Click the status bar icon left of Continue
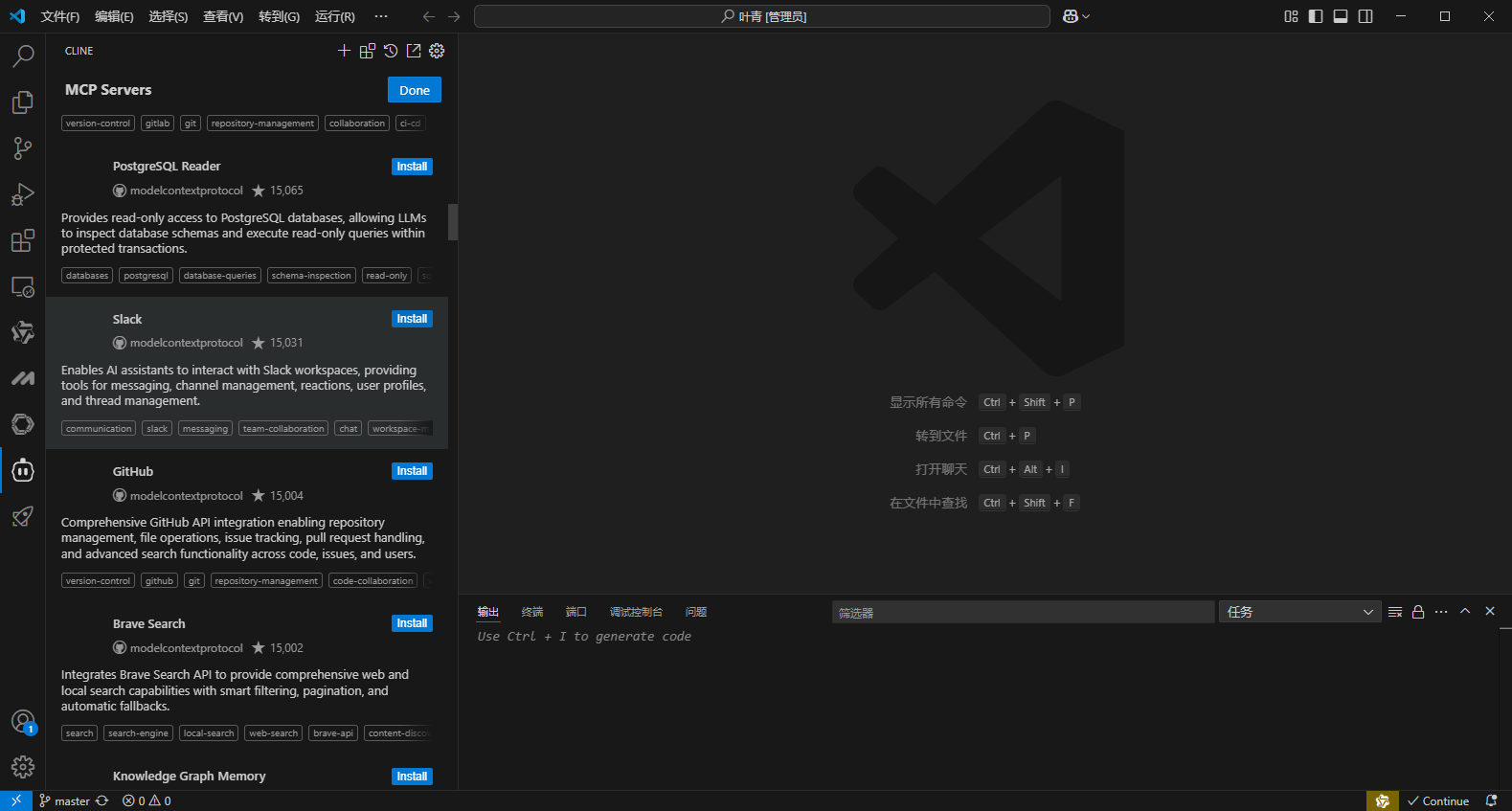This screenshot has height=811, width=1512. click(1382, 800)
